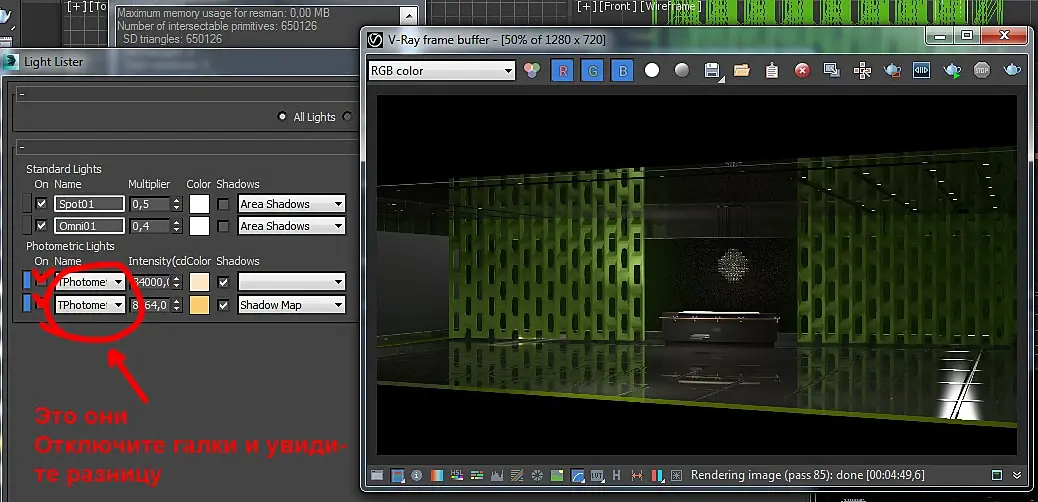
Task: Increase the Spot01 multiplier spinner
Action: 177,200
